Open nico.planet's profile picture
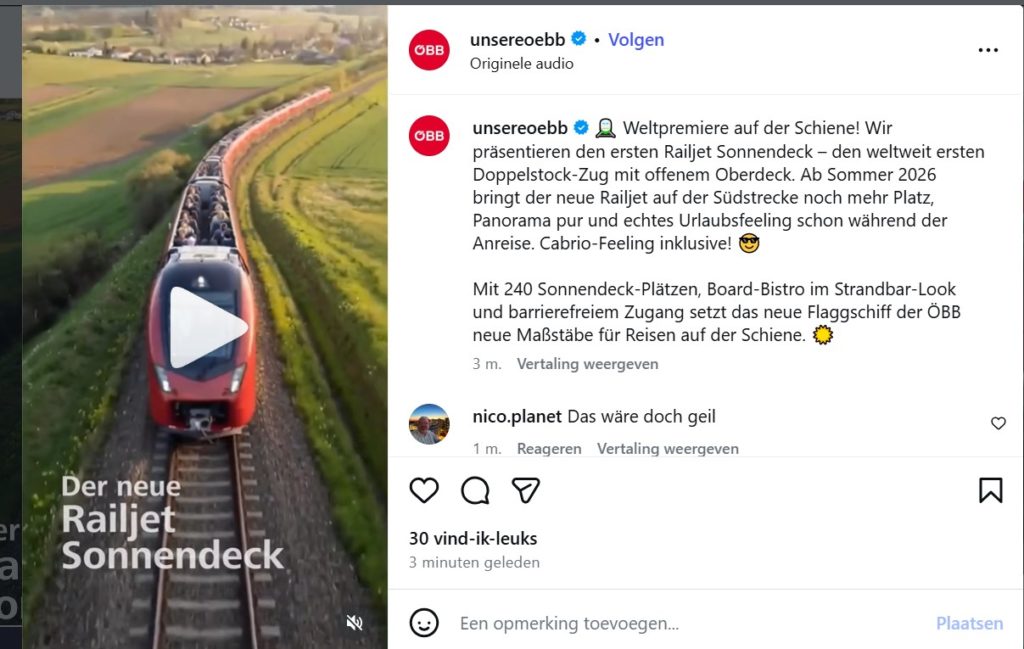Viewport: 1024px width, 649px height. click(429, 424)
